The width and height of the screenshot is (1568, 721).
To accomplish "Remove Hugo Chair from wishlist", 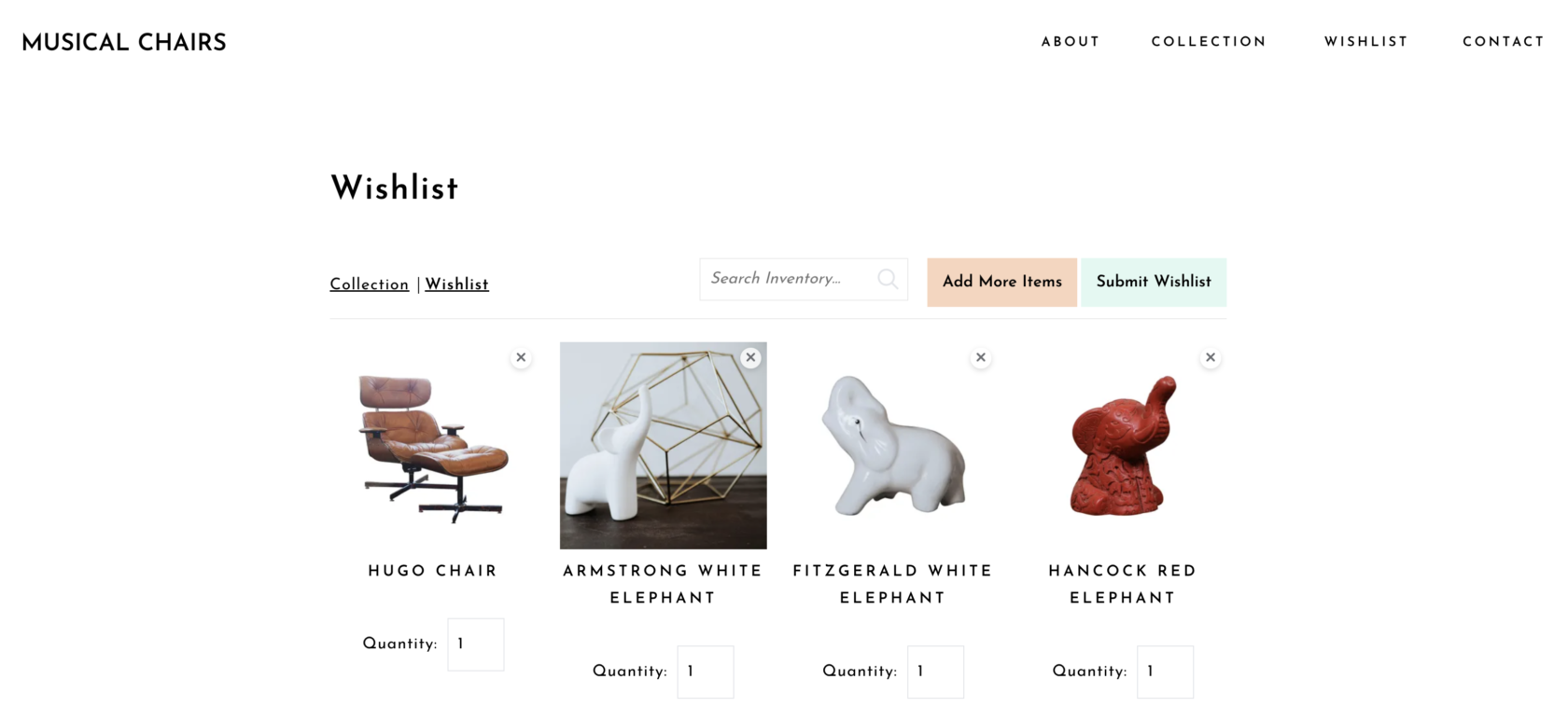I will 521,357.
